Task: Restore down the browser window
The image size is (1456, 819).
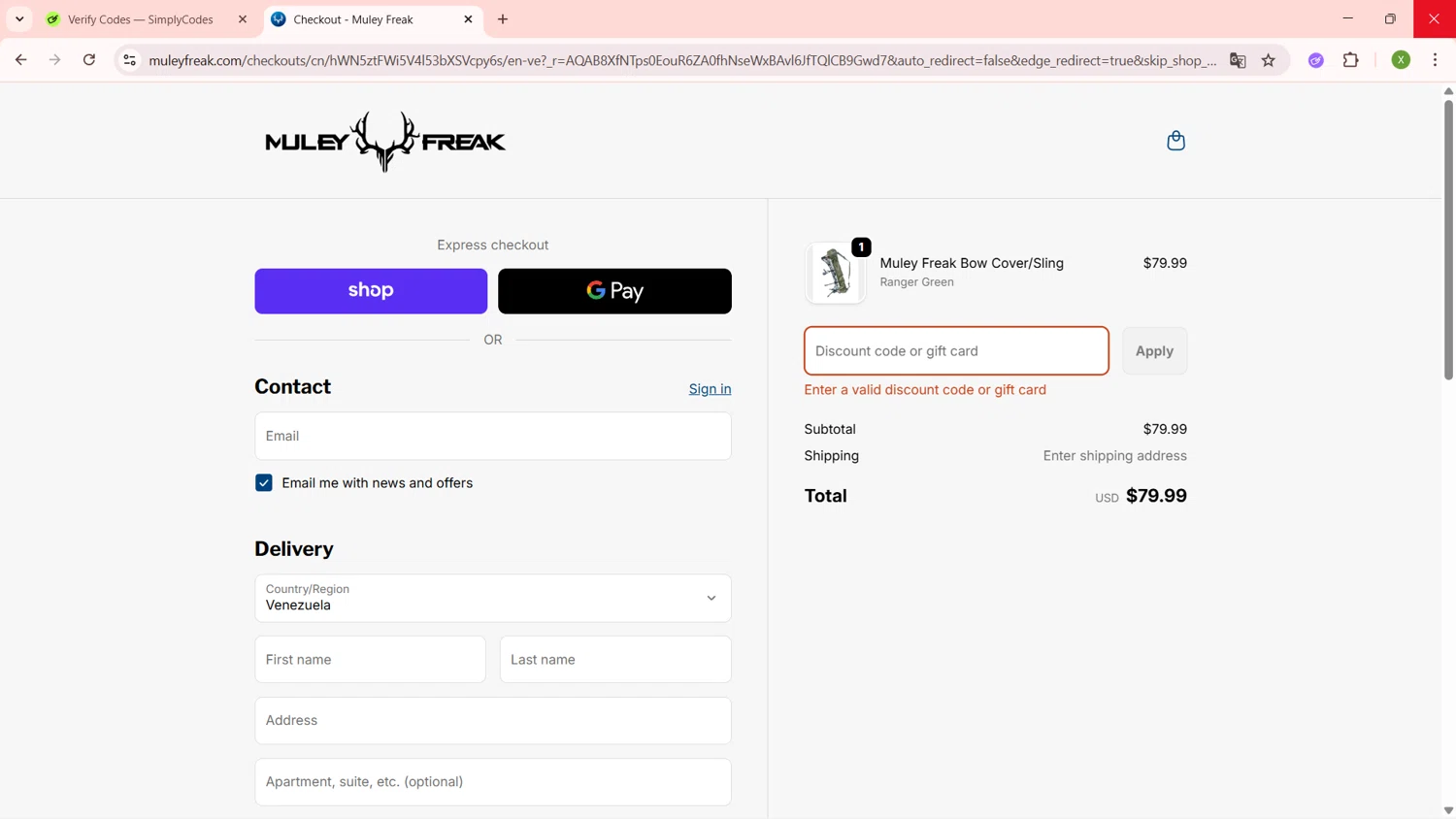Action: (x=1390, y=18)
